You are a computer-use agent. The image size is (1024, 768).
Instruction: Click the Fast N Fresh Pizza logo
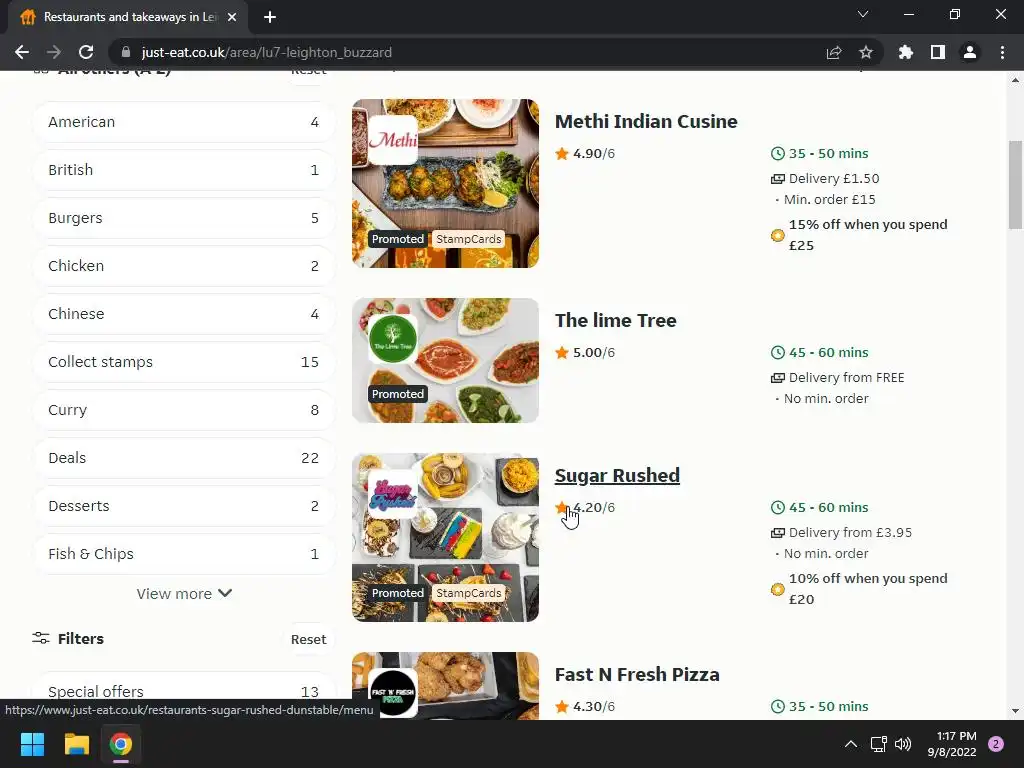point(393,694)
